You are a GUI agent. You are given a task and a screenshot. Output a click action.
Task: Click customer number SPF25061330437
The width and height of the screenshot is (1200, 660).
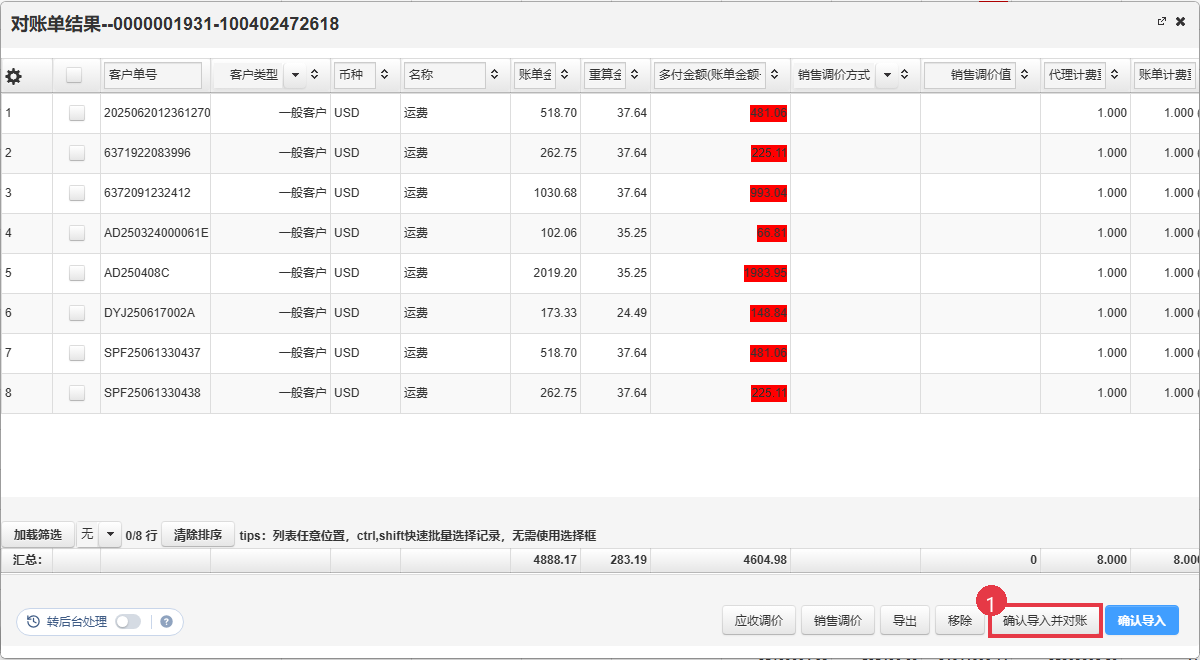pos(152,353)
